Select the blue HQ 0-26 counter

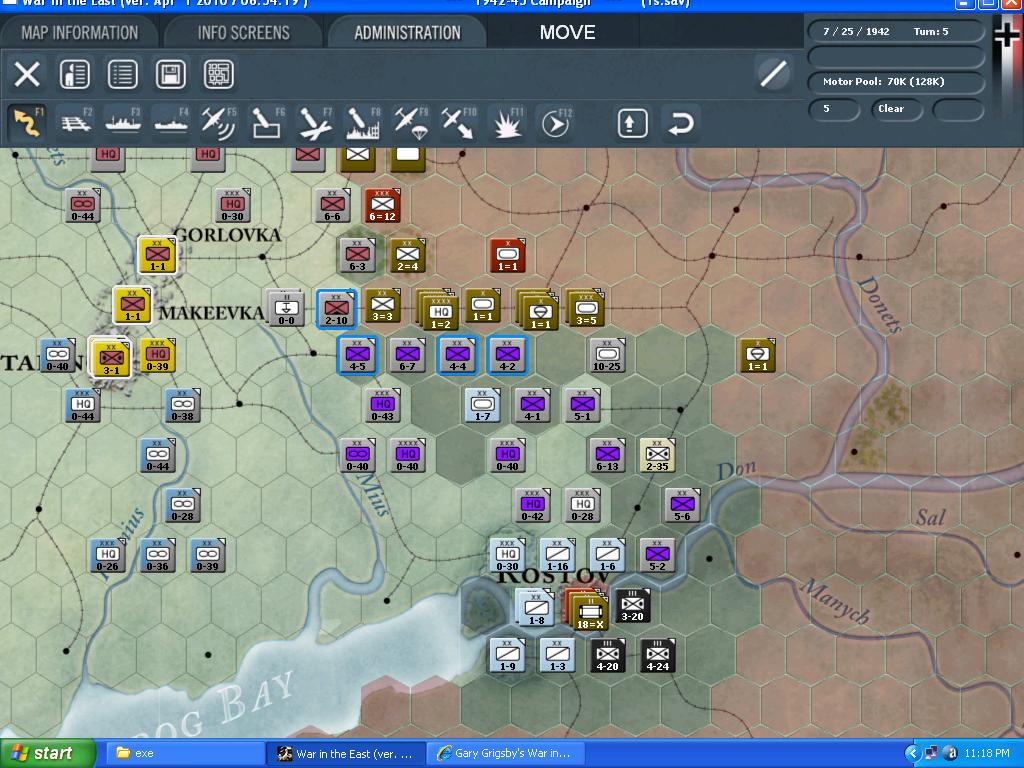108,556
